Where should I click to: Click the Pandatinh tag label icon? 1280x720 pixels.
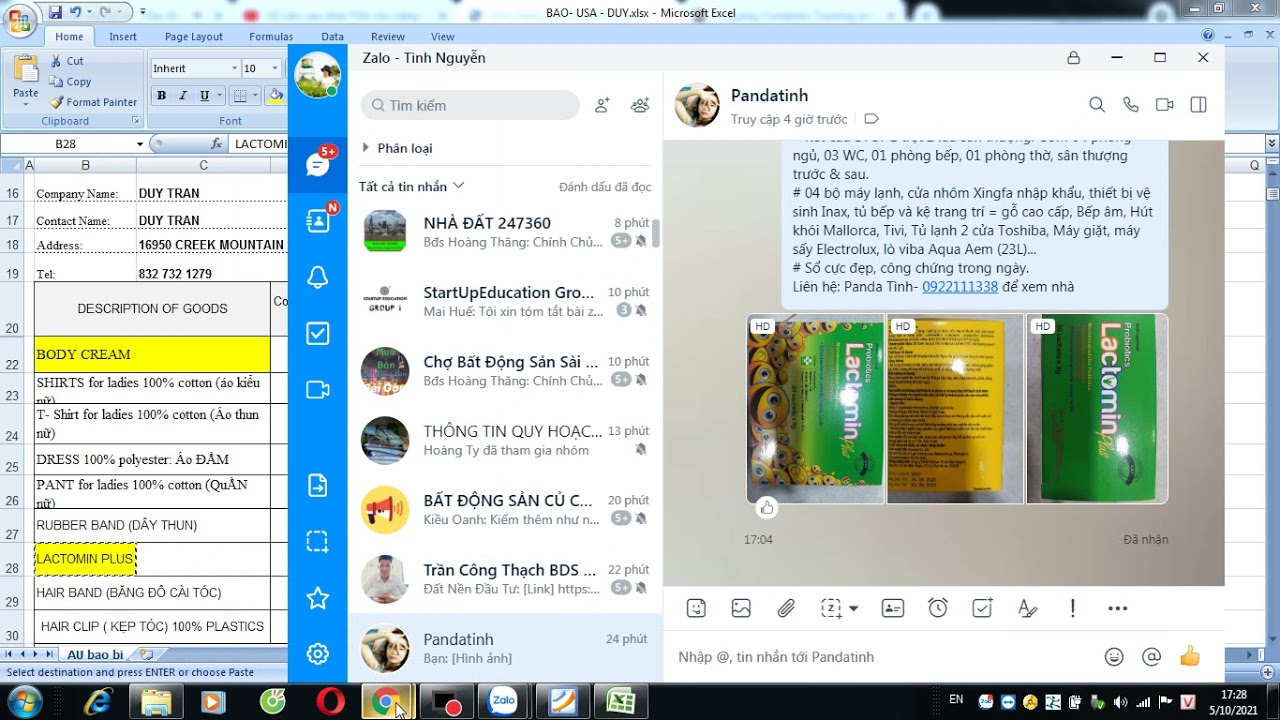(871, 119)
